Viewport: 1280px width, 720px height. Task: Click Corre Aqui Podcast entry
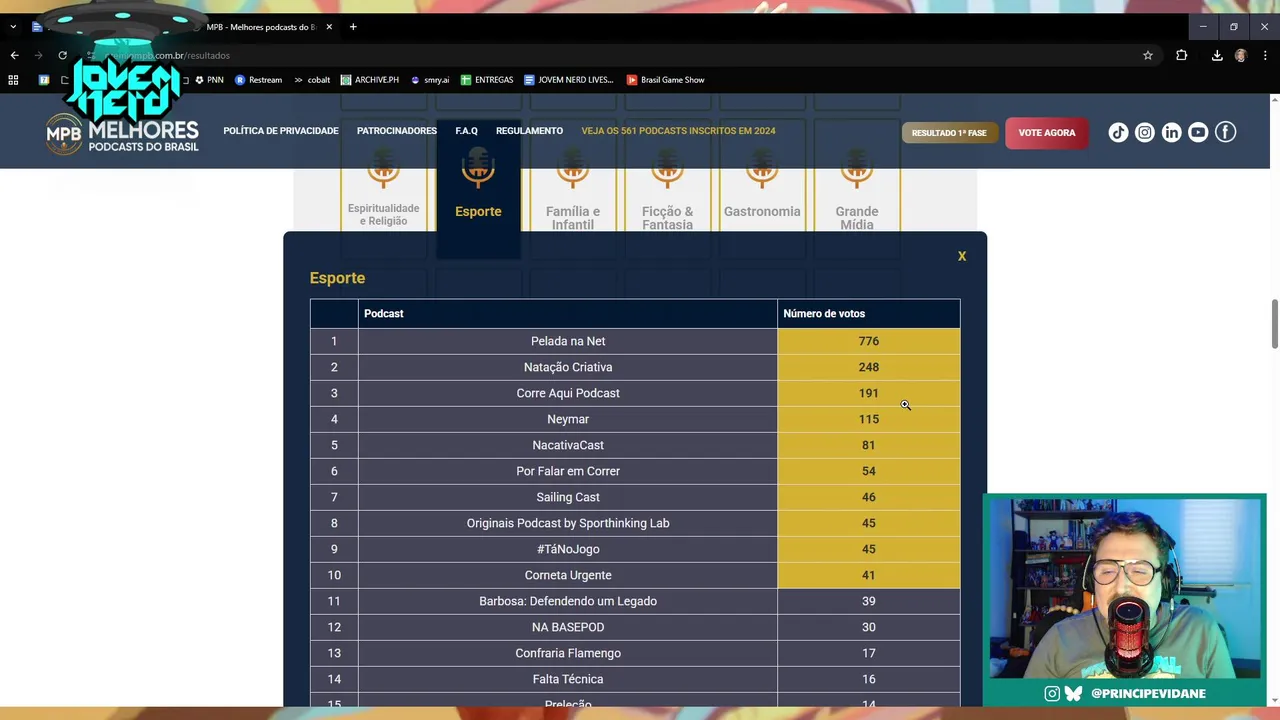(568, 393)
